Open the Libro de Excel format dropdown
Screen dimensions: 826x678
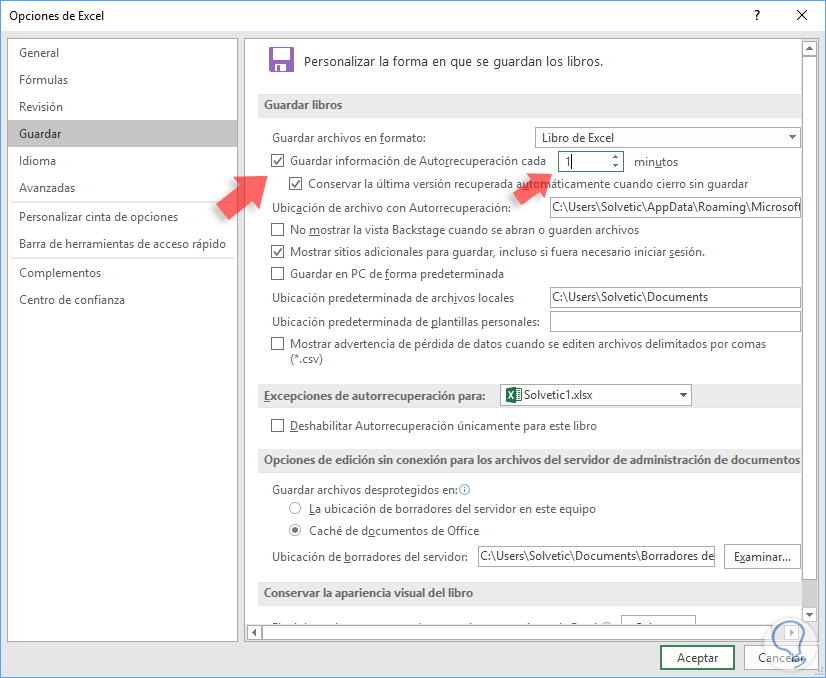point(667,137)
